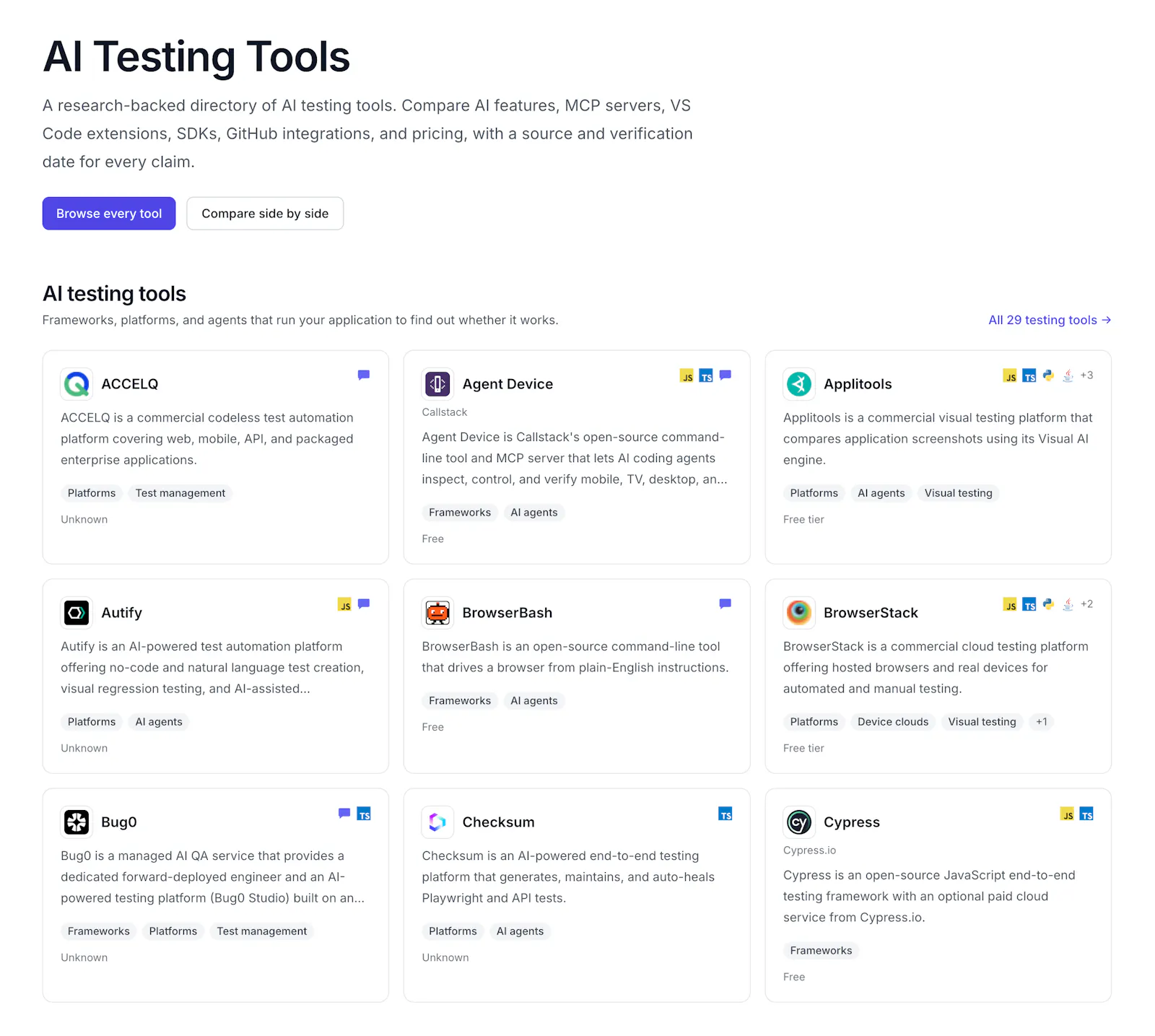Click the +3 more languages indicator on Applitools
This screenshot has width=1155, height=1036.
(1086, 375)
